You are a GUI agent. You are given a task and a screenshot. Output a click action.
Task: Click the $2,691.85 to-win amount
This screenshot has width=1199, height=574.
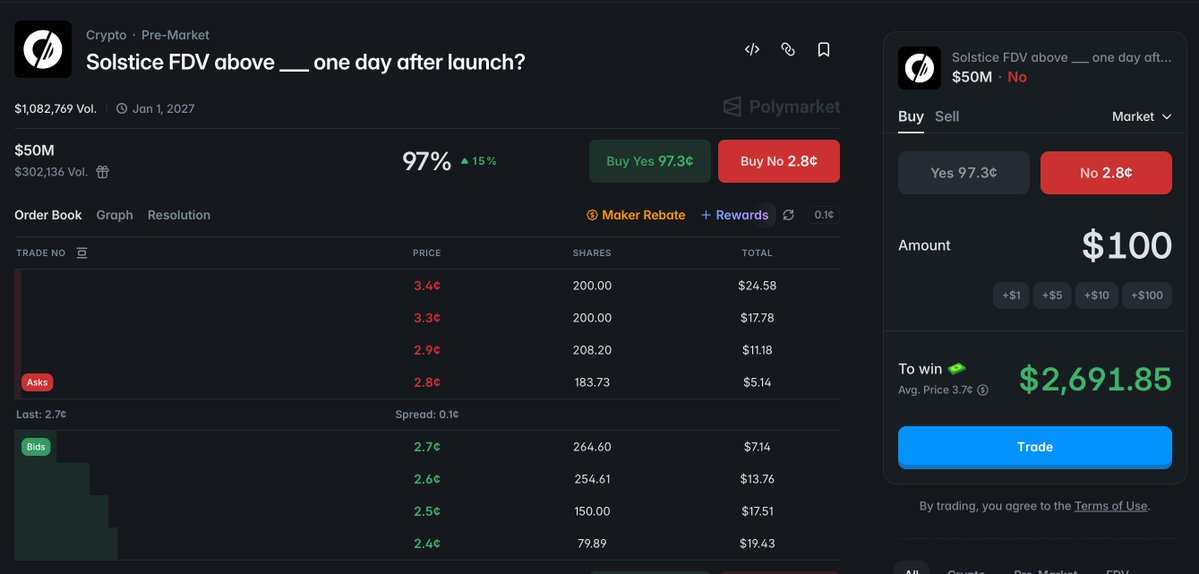point(1095,379)
